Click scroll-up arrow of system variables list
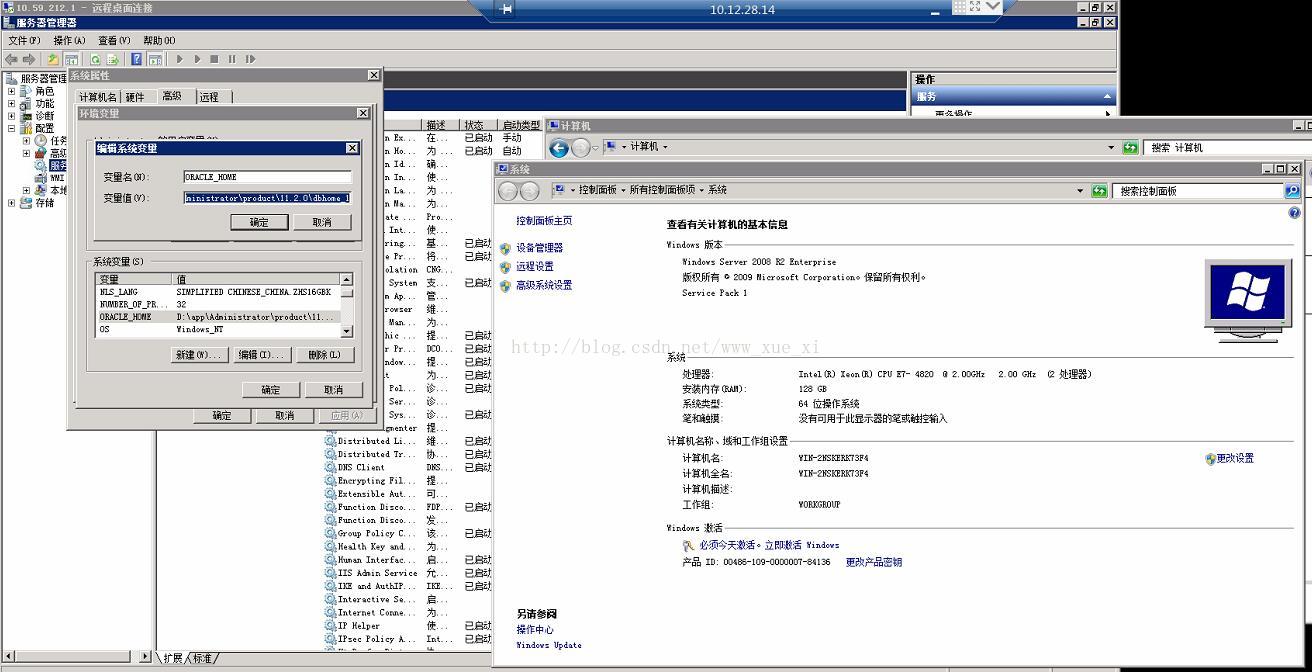 (x=347, y=280)
